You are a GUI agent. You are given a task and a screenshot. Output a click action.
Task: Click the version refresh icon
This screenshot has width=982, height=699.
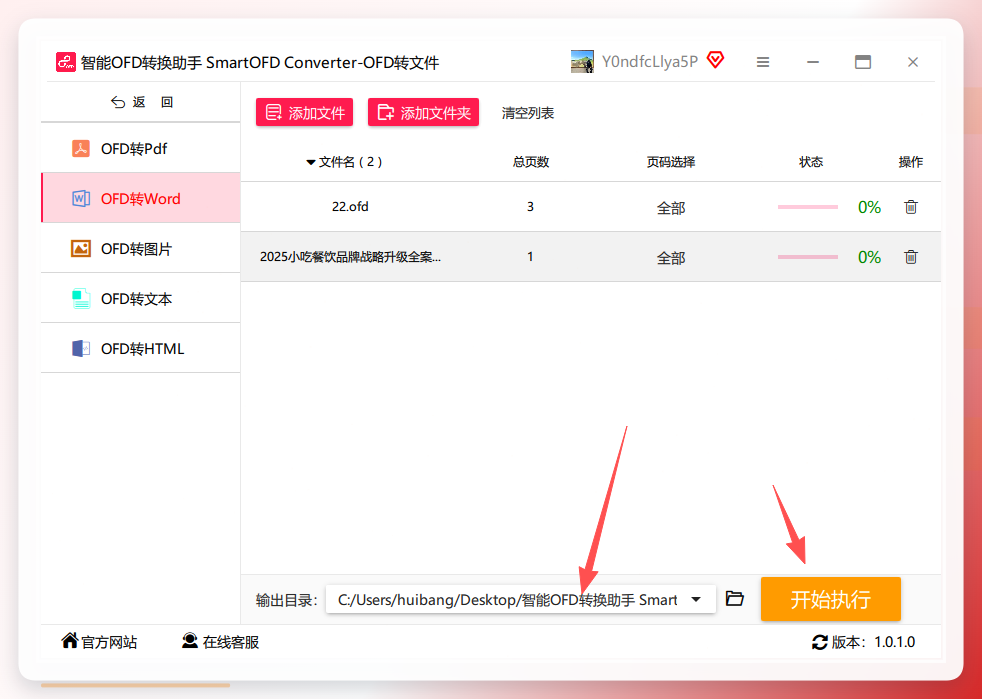(819, 642)
